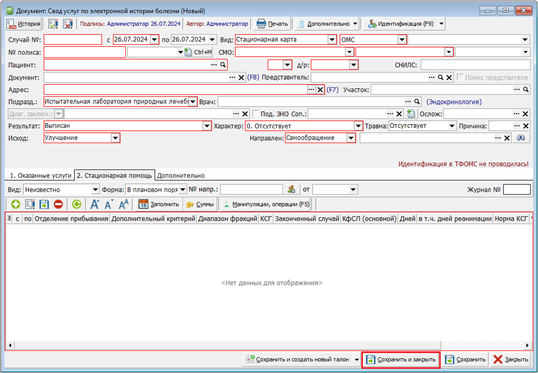This screenshot has width=538, height=373.
Task: Open the ellipsis browse in Адрес field
Action: click(x=311, y=90)
